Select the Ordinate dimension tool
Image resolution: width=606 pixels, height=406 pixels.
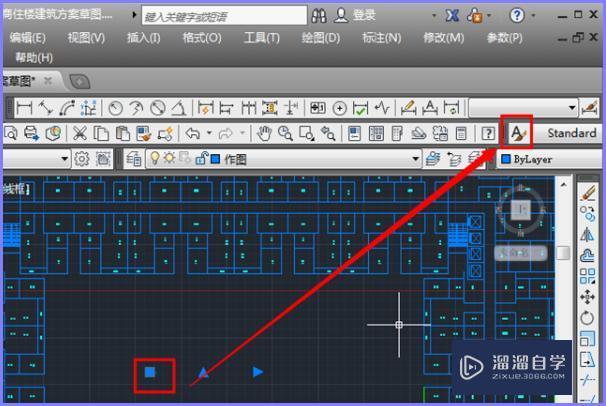89,109
